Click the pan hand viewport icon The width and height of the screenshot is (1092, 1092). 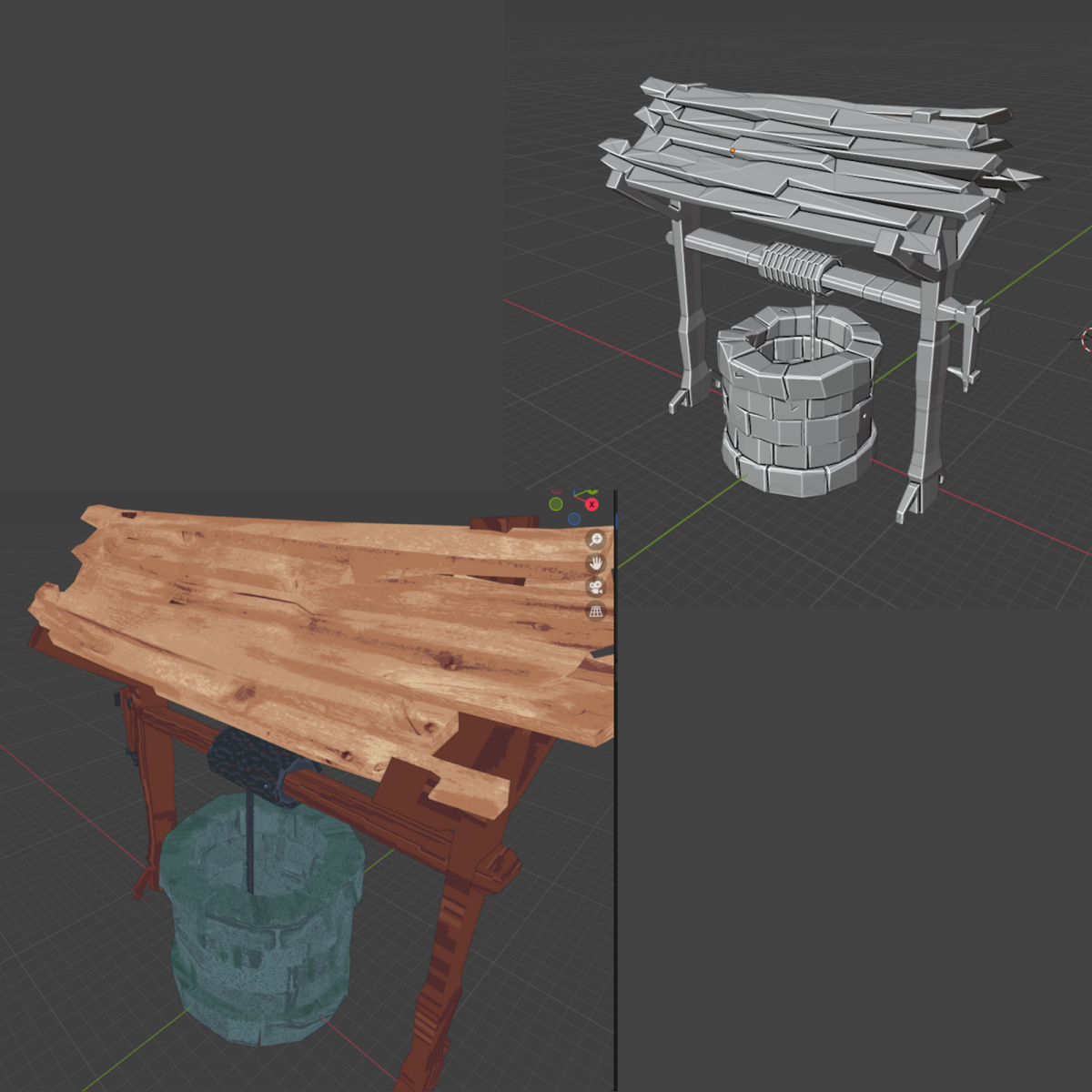(x=595, y=563)
